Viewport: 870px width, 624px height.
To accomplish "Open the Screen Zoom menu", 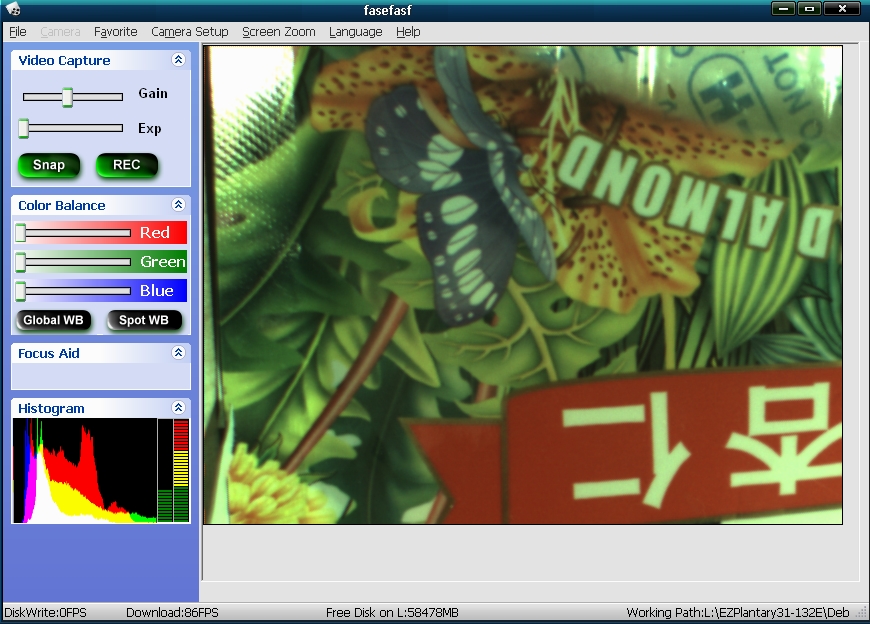I will coord(279,32).
